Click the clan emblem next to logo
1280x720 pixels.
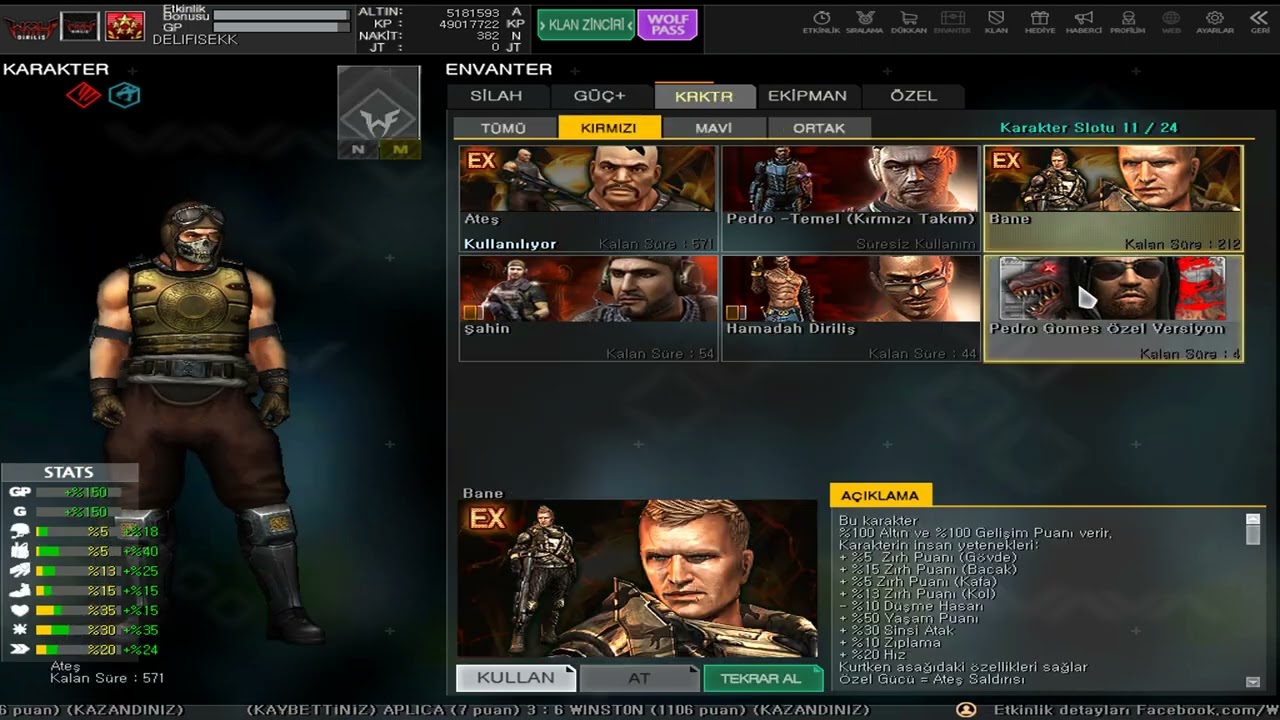click(x=80, y=26)
